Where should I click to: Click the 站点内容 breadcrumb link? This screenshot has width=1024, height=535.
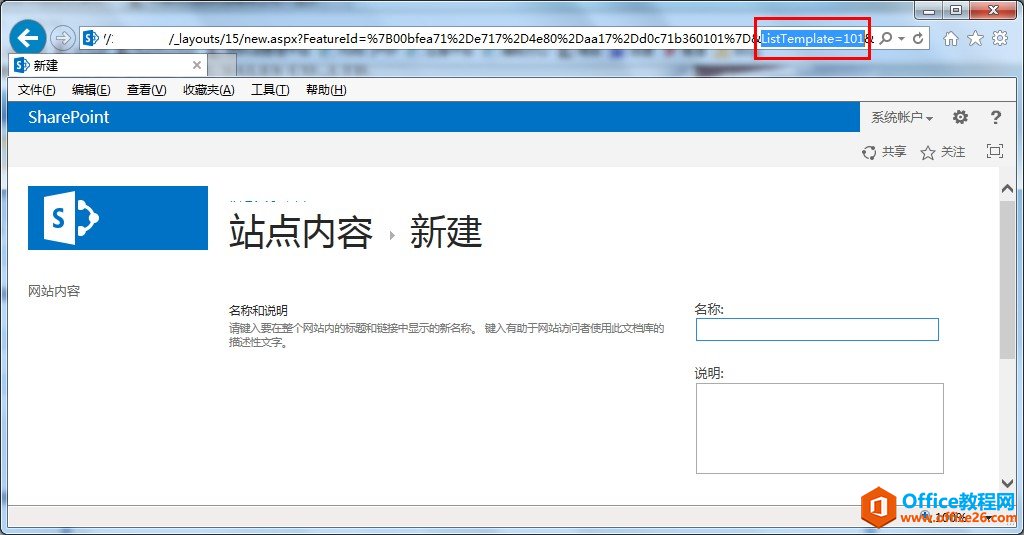[301, 232]
